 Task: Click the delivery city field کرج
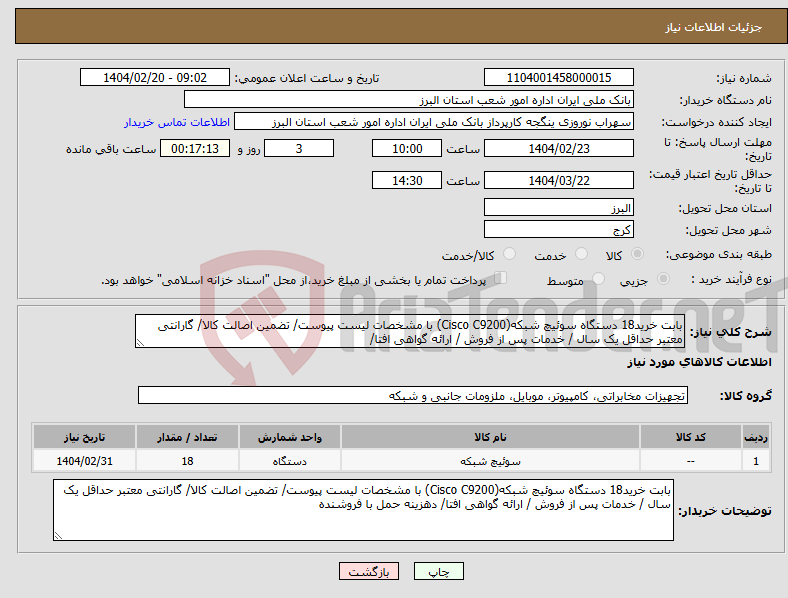[558, 229]
